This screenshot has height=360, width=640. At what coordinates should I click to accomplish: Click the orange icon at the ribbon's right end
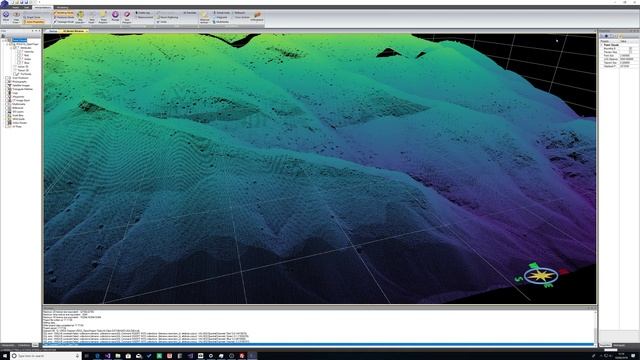click(257, 15)
